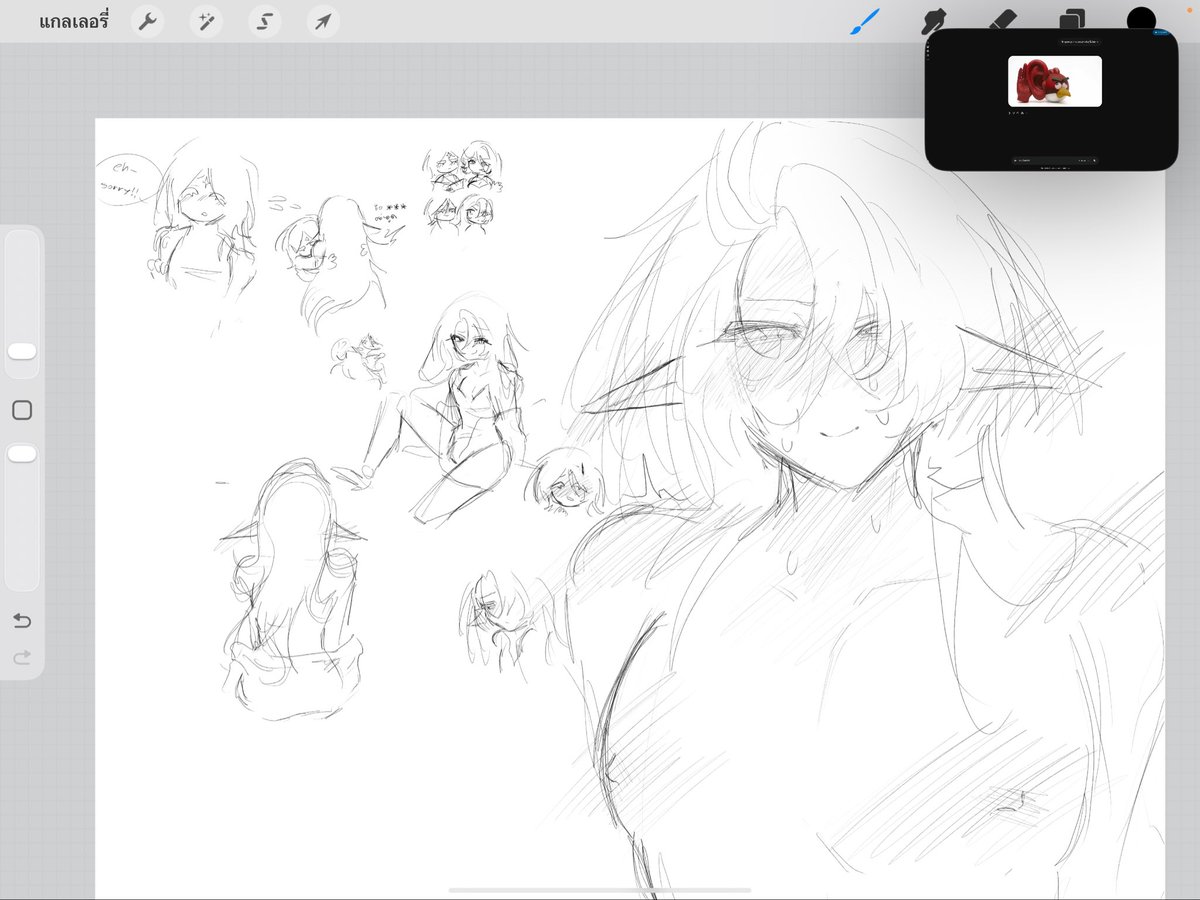The height and width of the screenshot is (900, 1200).
Task: Open the Adjustments magic wand menu
Action: point(207,21)
